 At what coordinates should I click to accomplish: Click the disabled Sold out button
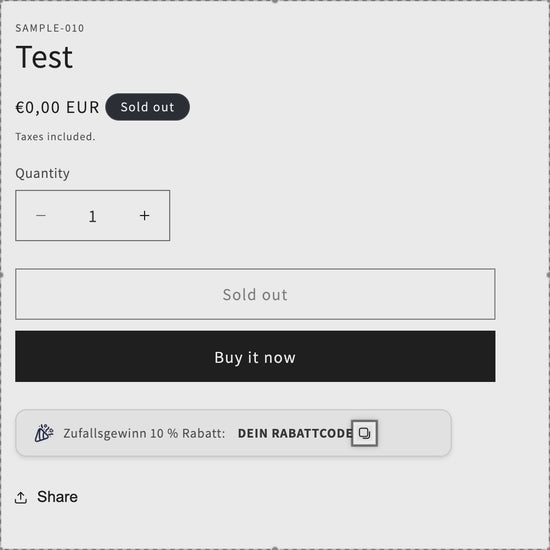coord(255,294)
